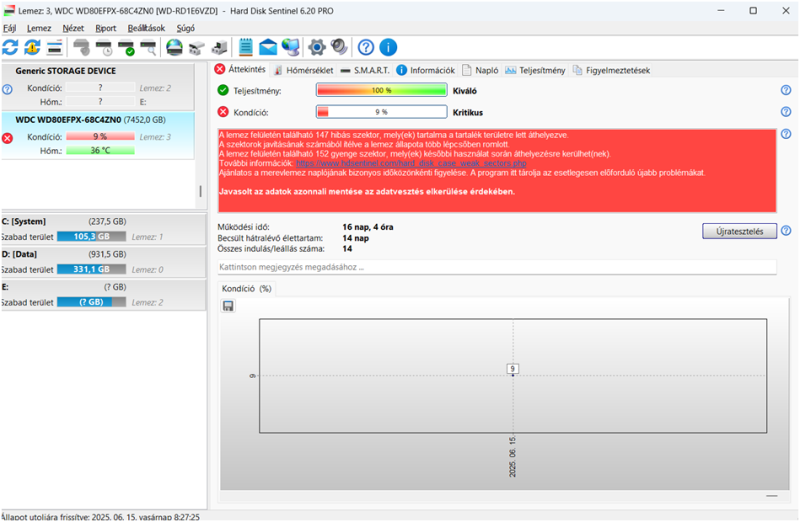Click the '14 nap' estimated lifetime value
This screenshot has width=800, height=522.
356,238
